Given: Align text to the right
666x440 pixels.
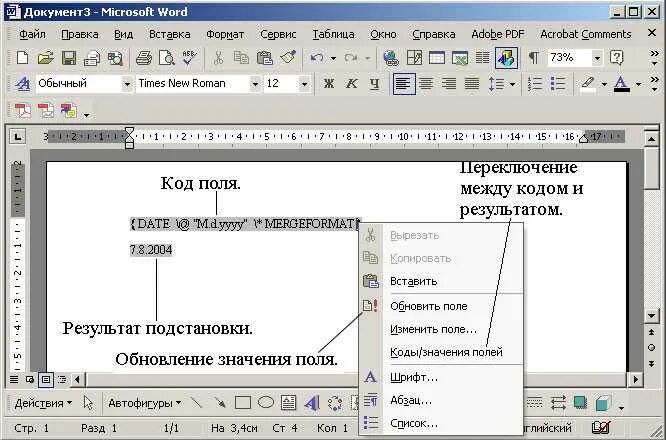Looking at the screenshot, I should [449, 84].
